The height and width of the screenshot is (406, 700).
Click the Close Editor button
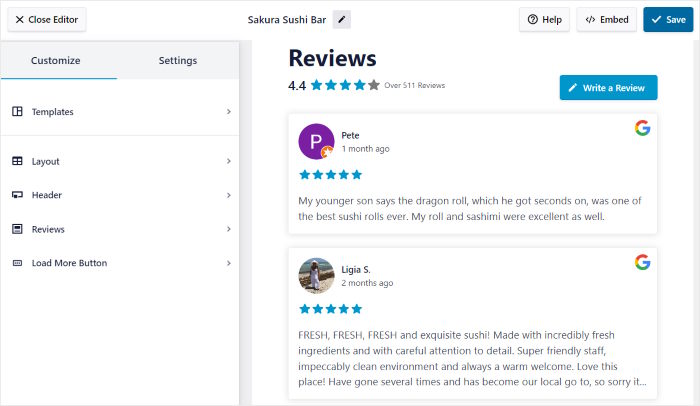pyautogui.click(x=47, y=20)
